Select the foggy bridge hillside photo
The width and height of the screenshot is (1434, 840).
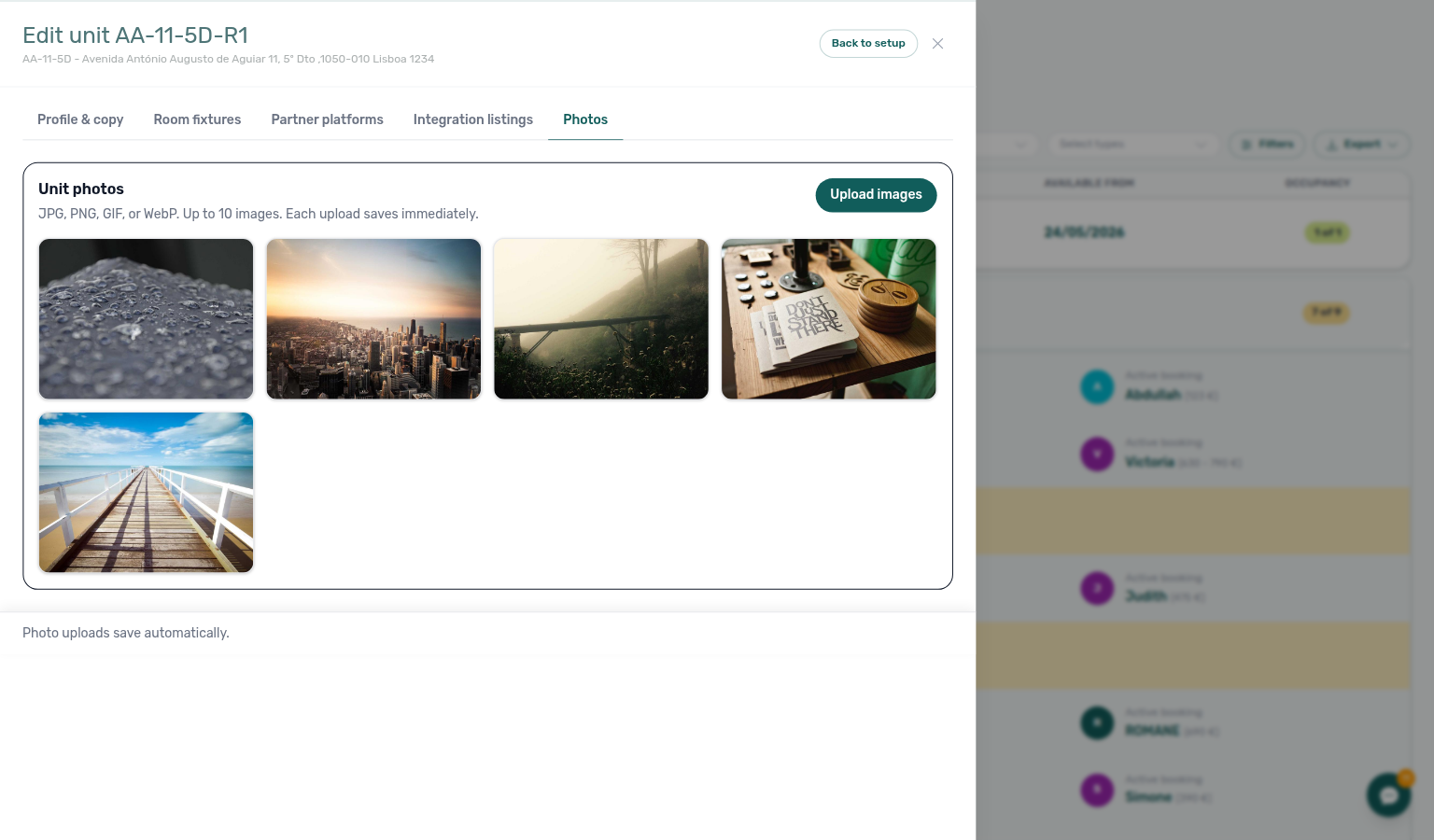click(601, 319)
